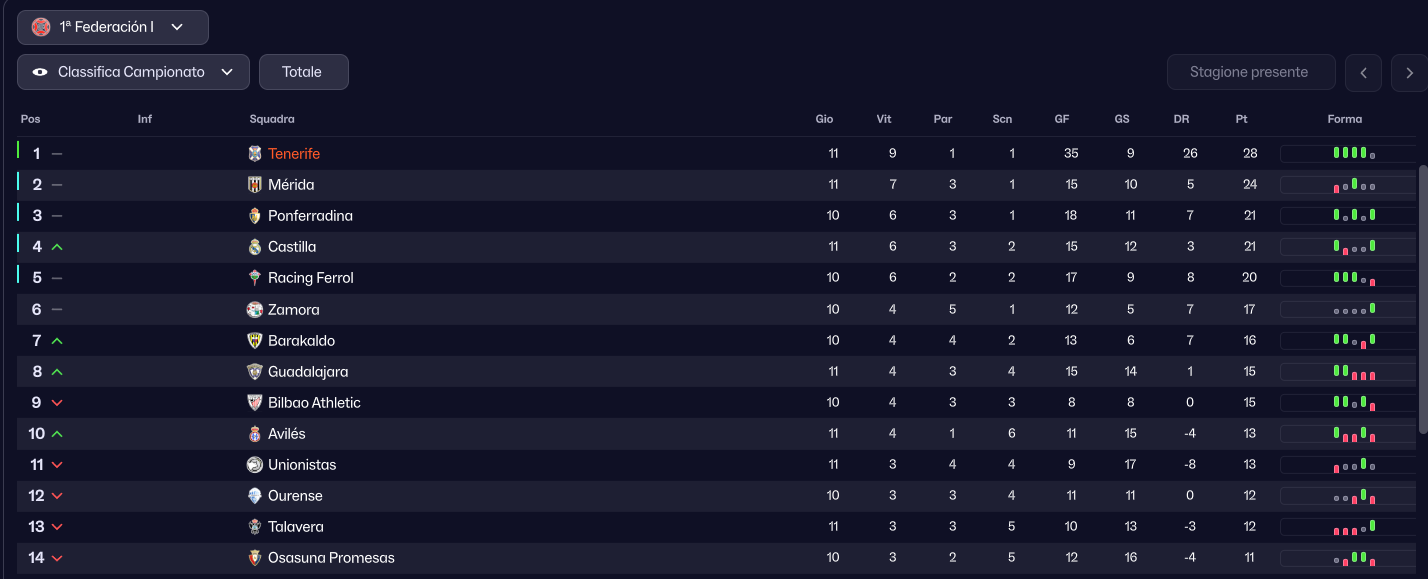Click the Unionistas club crest icon

254,465
